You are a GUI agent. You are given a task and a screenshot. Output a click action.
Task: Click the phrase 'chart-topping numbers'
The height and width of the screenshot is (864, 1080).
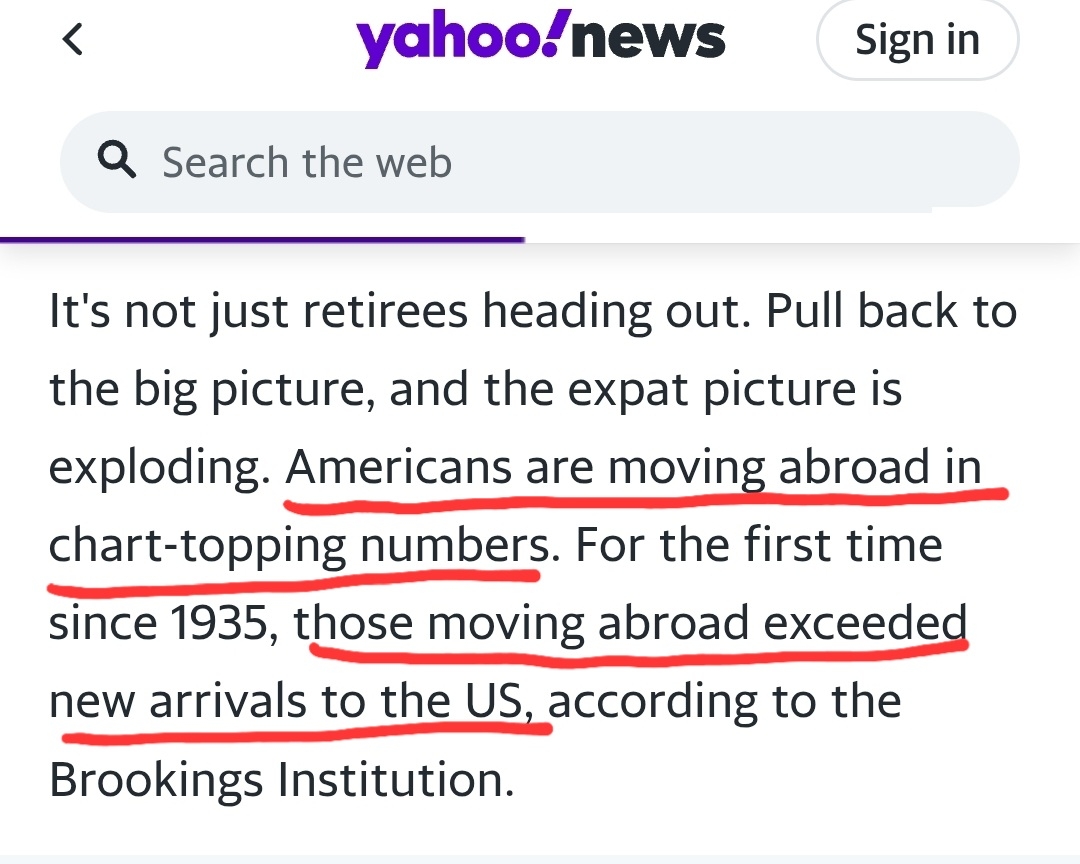coord(298,546)
